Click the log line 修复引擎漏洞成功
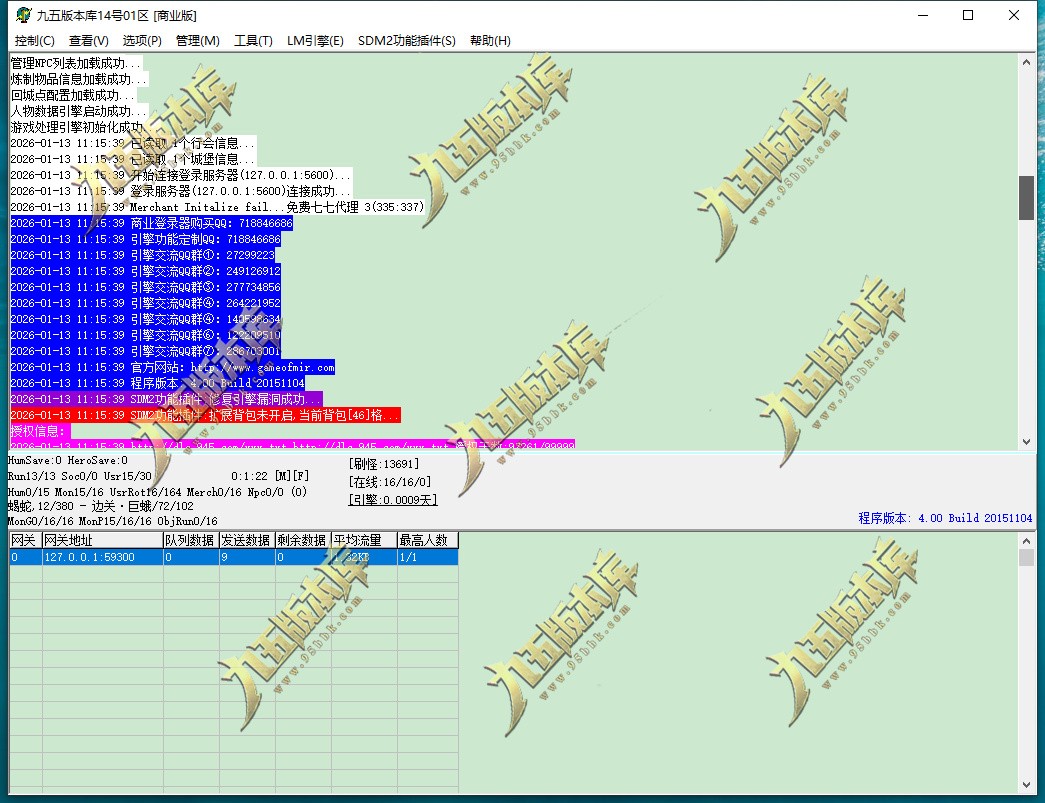Viewport: 1045px width, 803px height. pos(166,399)
